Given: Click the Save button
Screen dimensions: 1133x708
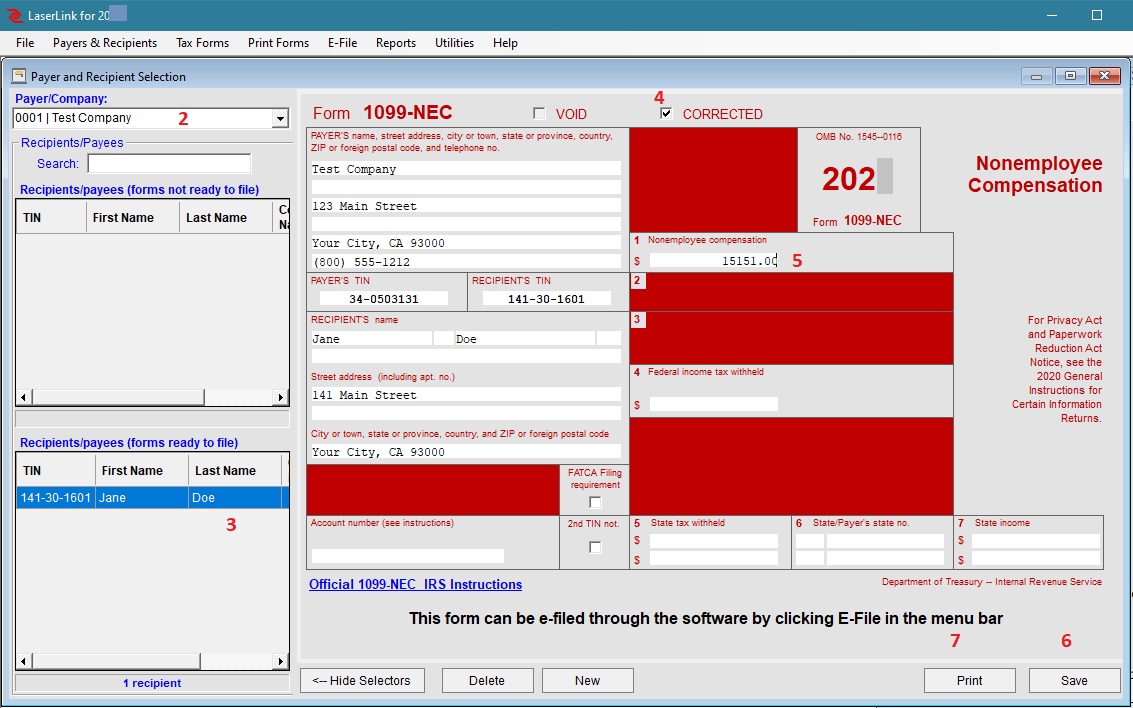Looking at the screenshot, I should click(x=1074, y=681).
